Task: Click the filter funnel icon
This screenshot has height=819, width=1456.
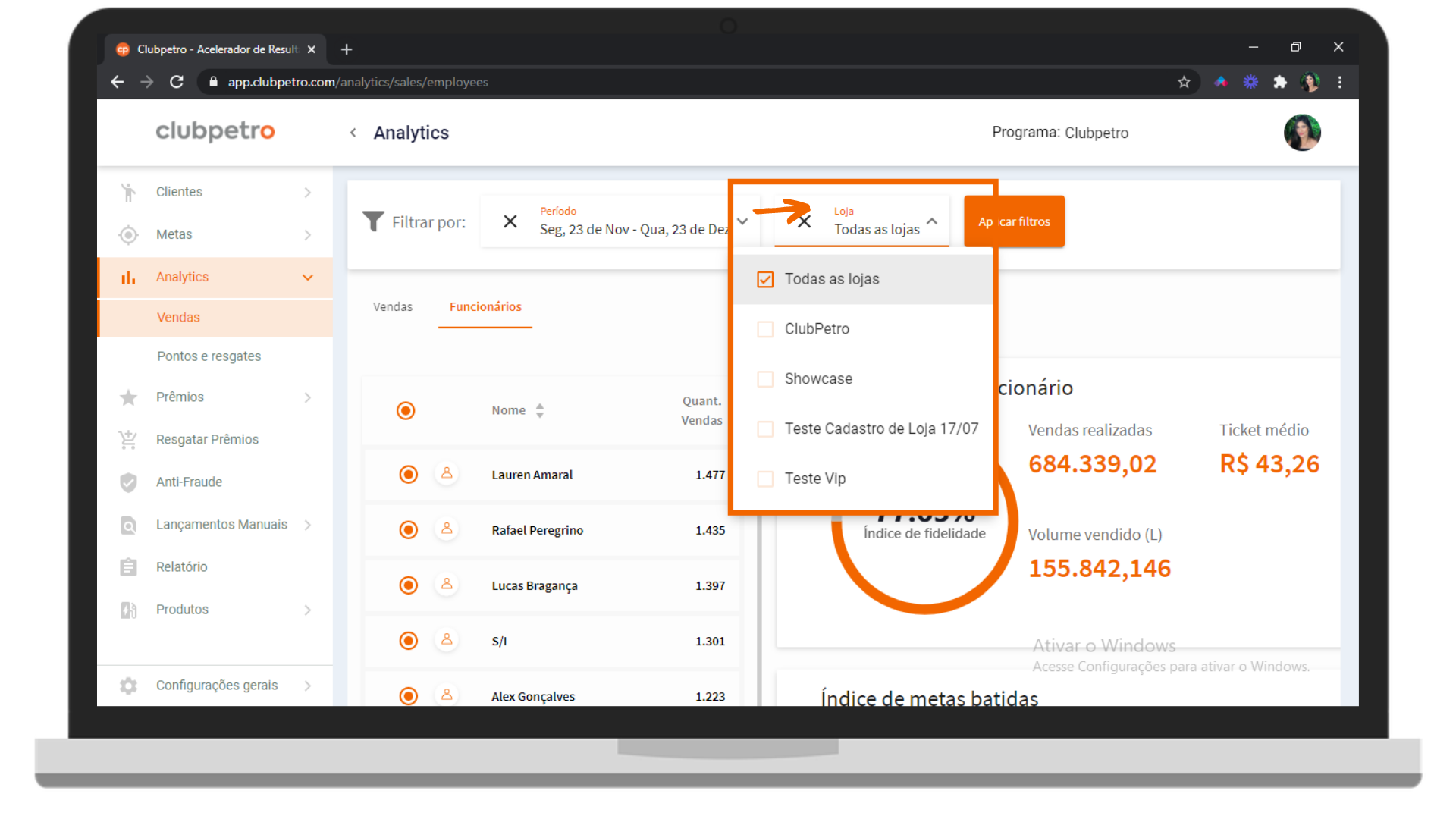Action: [373, 221]
